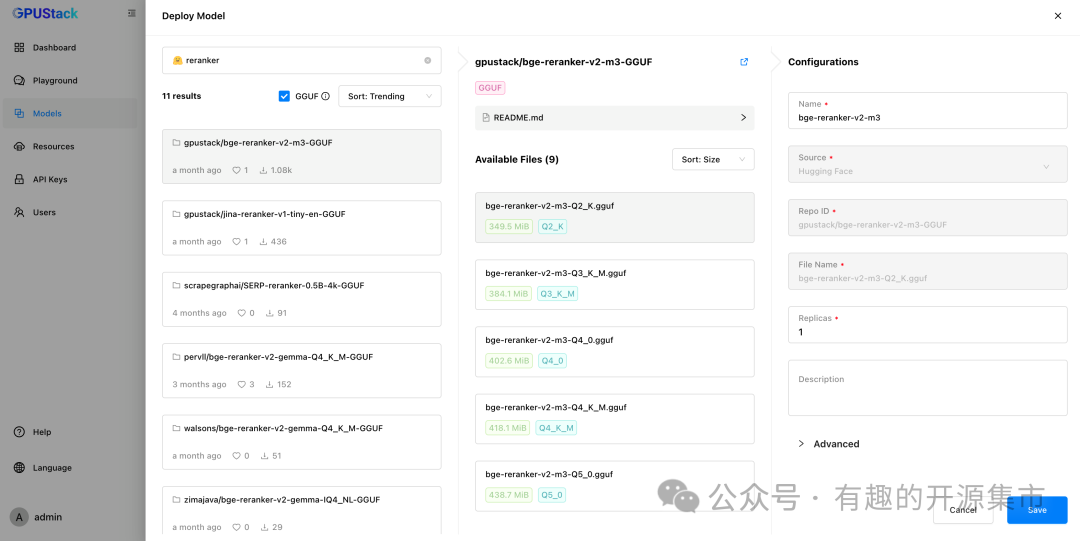The width and height of the screenshot is (1080, 541).
Task: Click the Save button
Action: click(1037, 510)
